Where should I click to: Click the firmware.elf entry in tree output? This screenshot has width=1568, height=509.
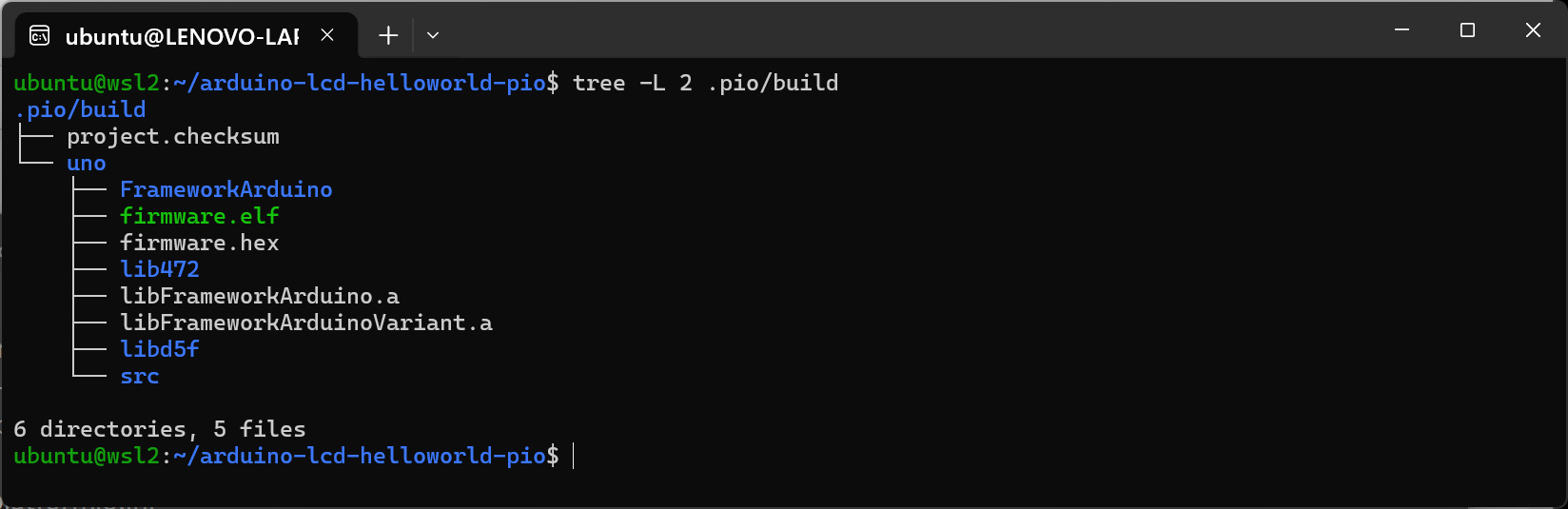pyautogui.click(x=199, y=216)
